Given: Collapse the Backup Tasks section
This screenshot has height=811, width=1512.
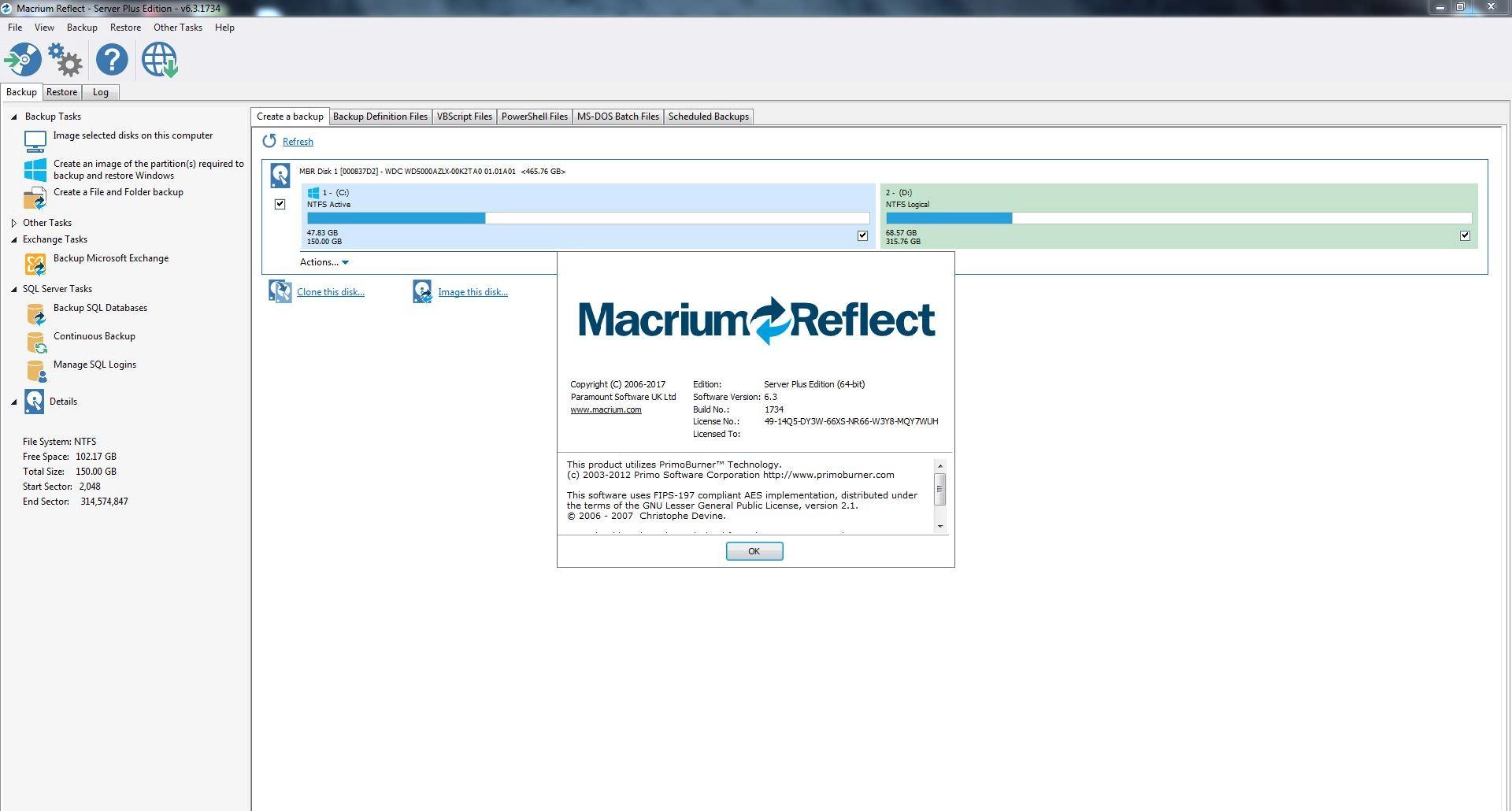Looking at the screenshot, I should tap(14, 117).
